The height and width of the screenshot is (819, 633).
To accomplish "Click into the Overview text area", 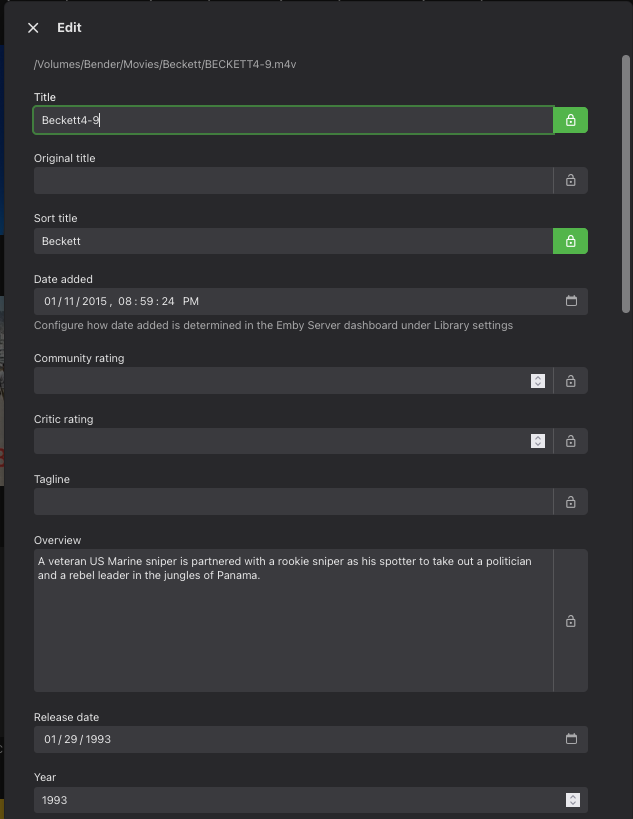I will [x=293, y=630].
